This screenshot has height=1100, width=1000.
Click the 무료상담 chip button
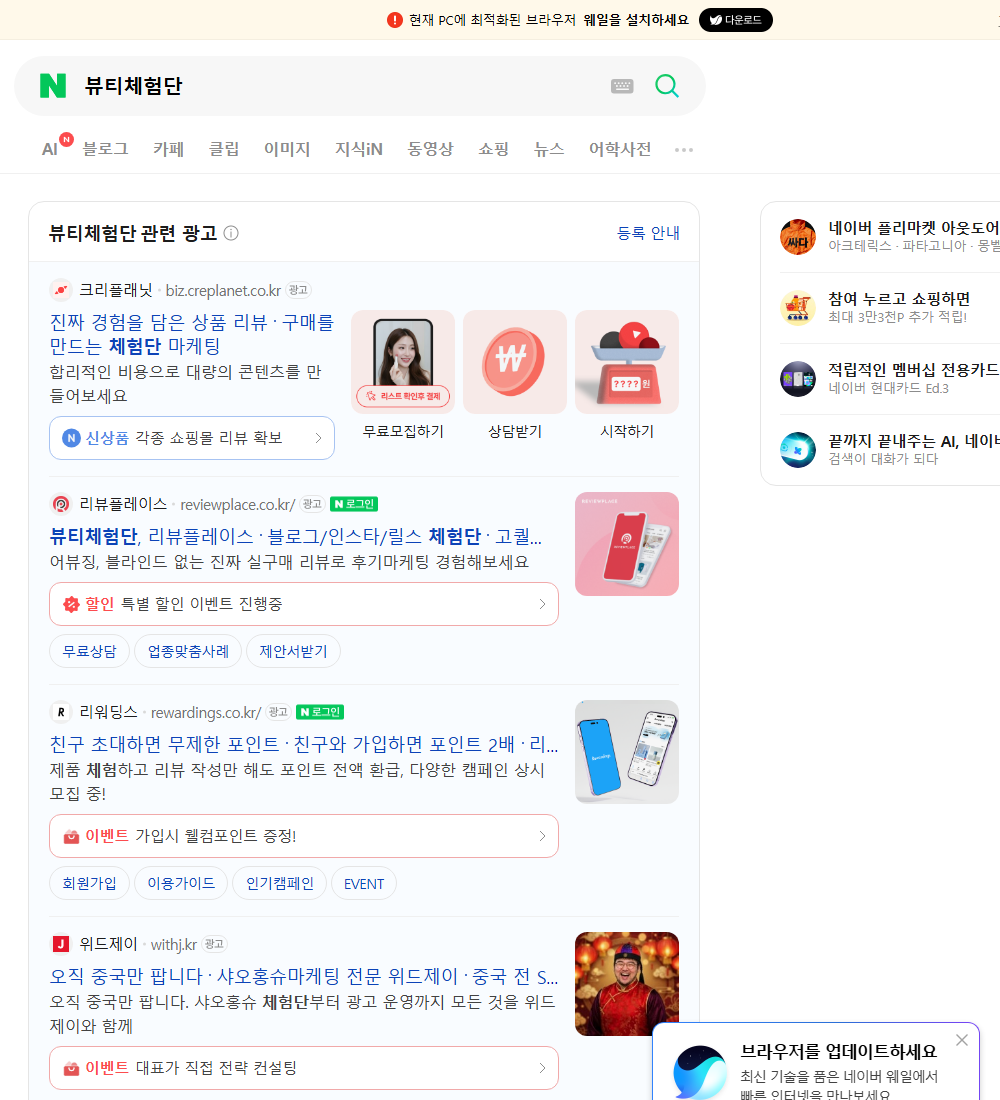(x=89, y=652)
